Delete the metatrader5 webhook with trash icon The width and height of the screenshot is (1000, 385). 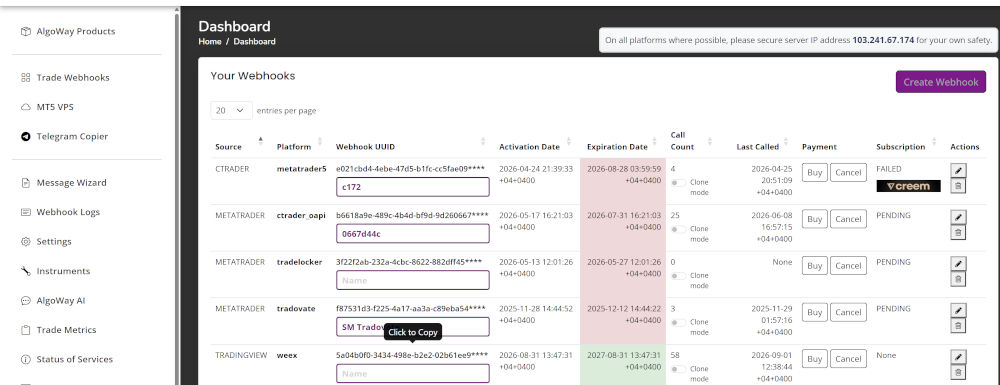click(957, 185)
